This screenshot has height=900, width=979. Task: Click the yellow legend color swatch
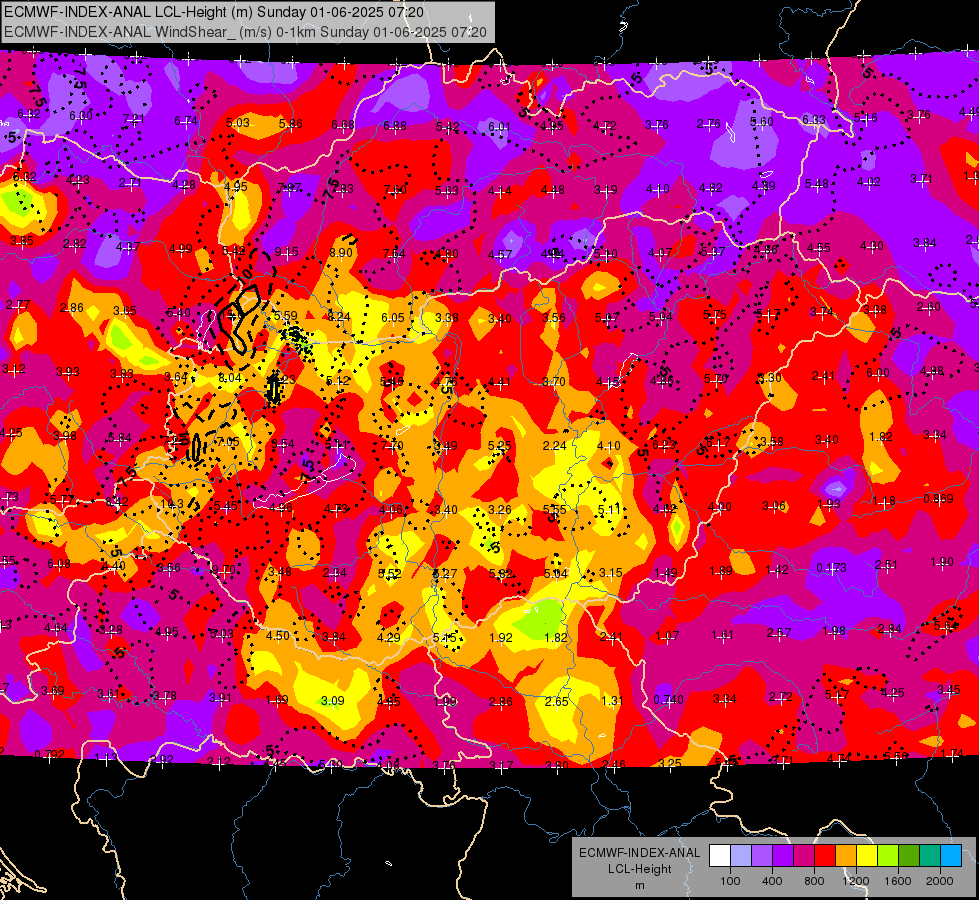tap(867, 855)
